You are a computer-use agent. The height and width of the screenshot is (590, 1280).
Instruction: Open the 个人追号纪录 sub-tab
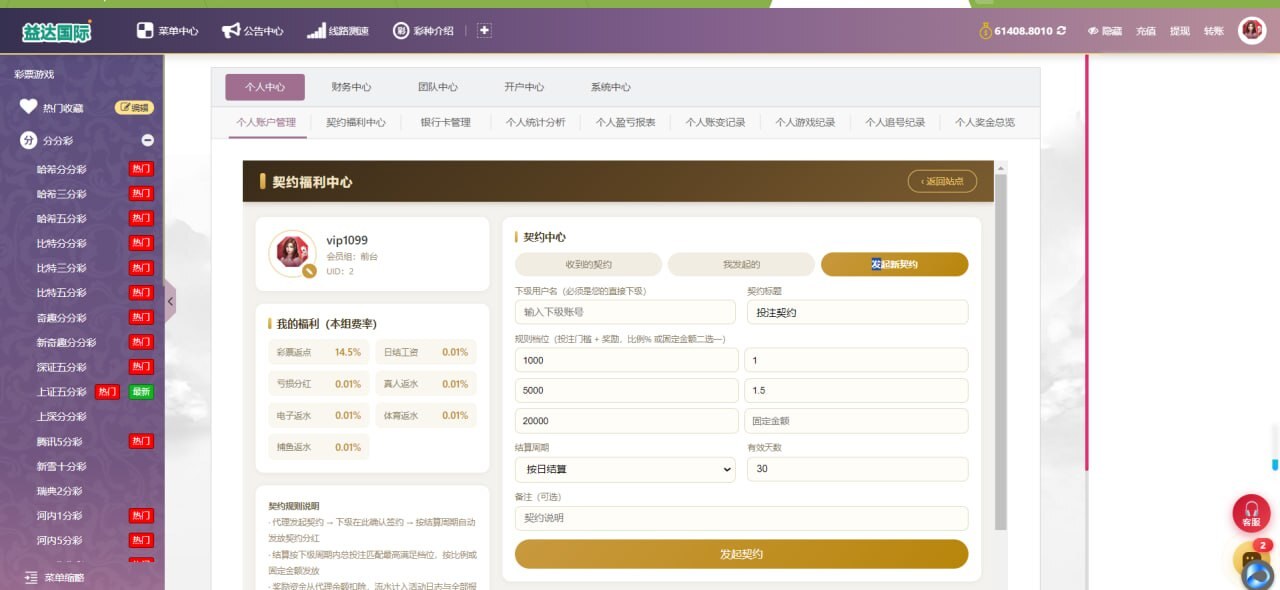click(x=895, y=122)
